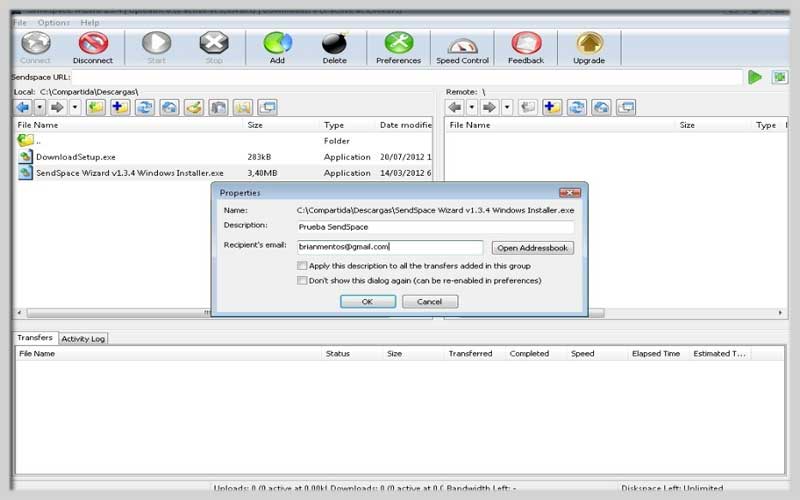Click the yellow picture icon in Local toolbar
The image size is (800, 500).
tap(243, 107)
